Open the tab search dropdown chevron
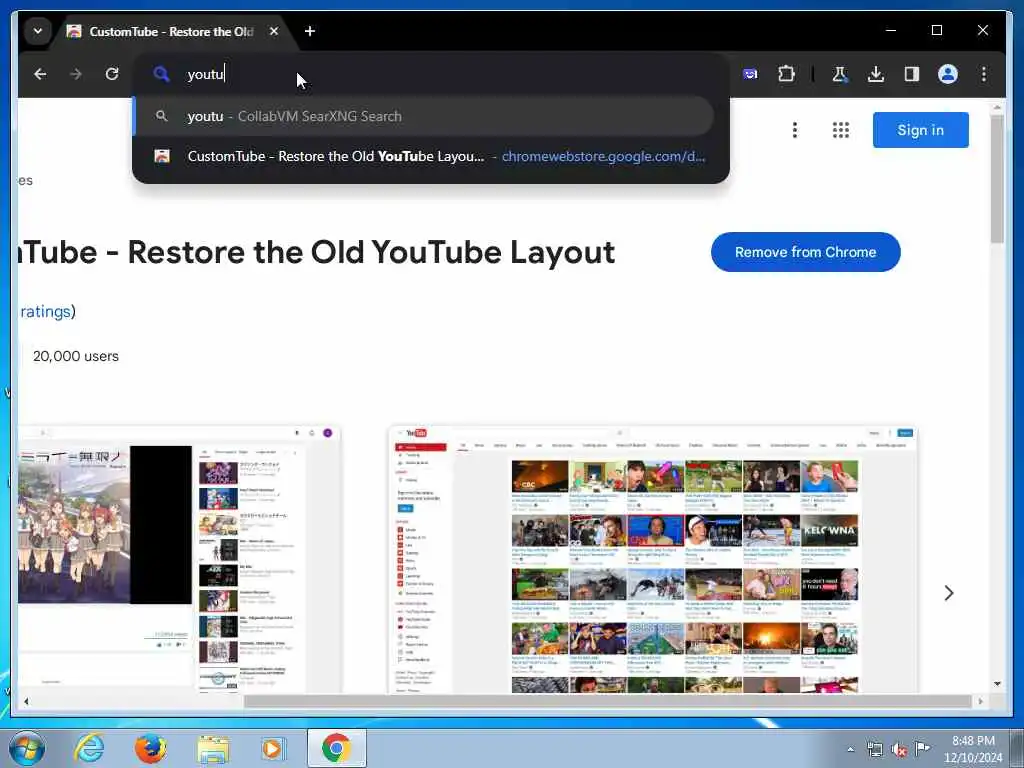 coord(38,31)
